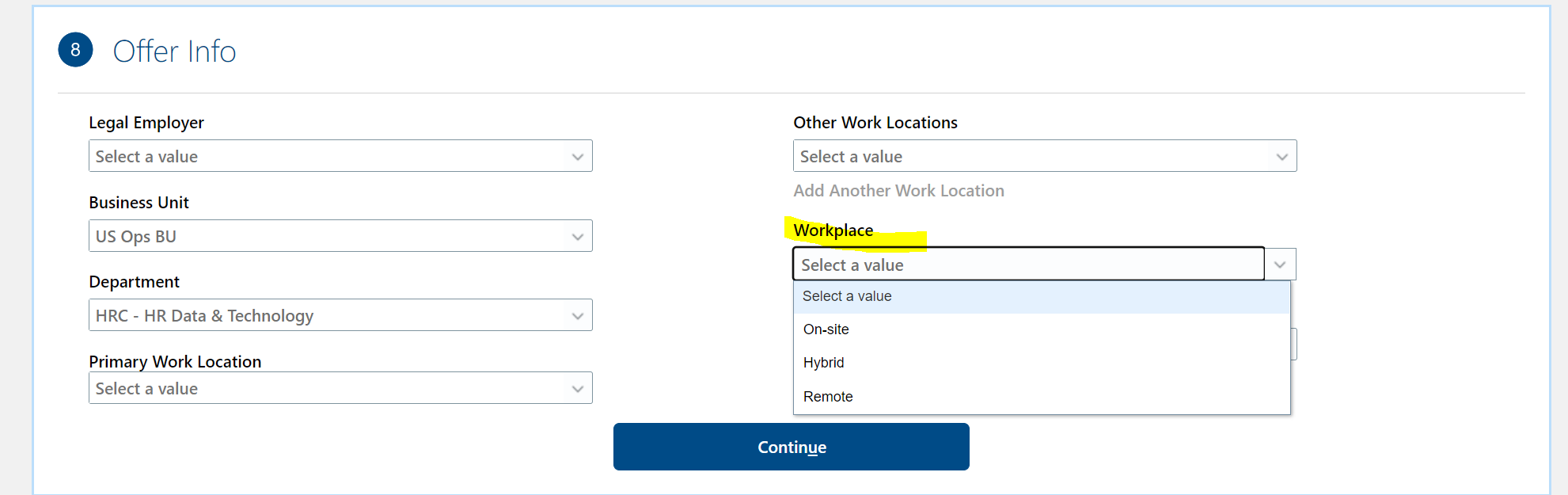The height and width of the screenshot is (495, 1568).
Task: Click the Other Work Locations dropdown arrow
Action: (1282, 156)
